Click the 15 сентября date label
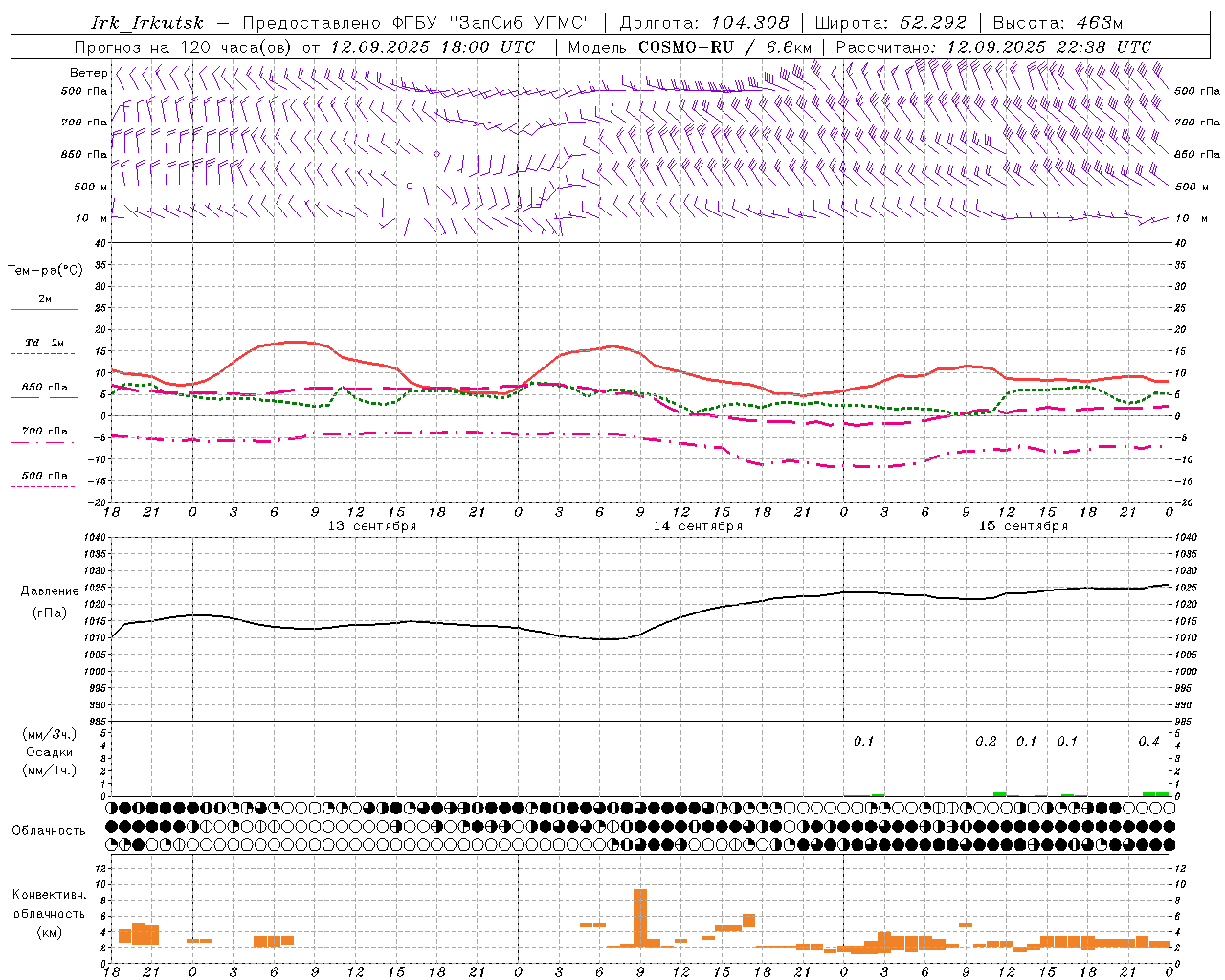The image size is (1225, 980). coord(1023,526)
